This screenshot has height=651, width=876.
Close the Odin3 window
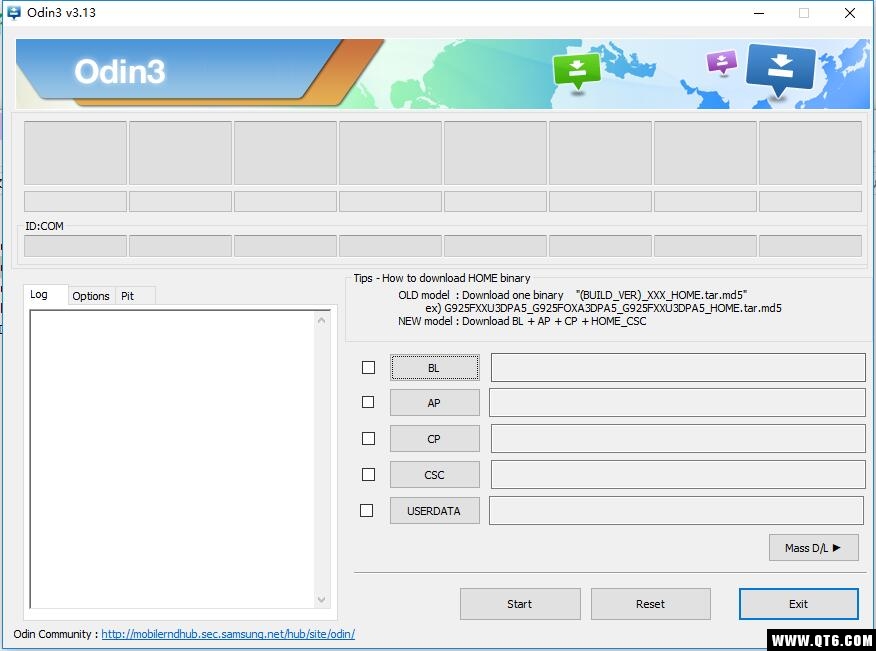(x=850, y=13)
